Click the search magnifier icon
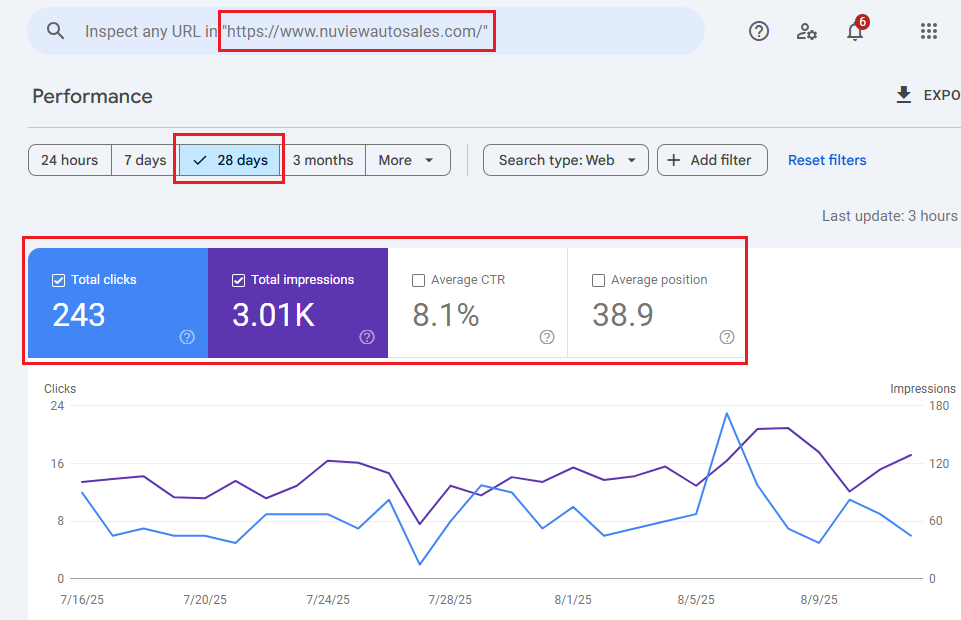Viewport: 961px width, 620px height. tap(56, 32)
